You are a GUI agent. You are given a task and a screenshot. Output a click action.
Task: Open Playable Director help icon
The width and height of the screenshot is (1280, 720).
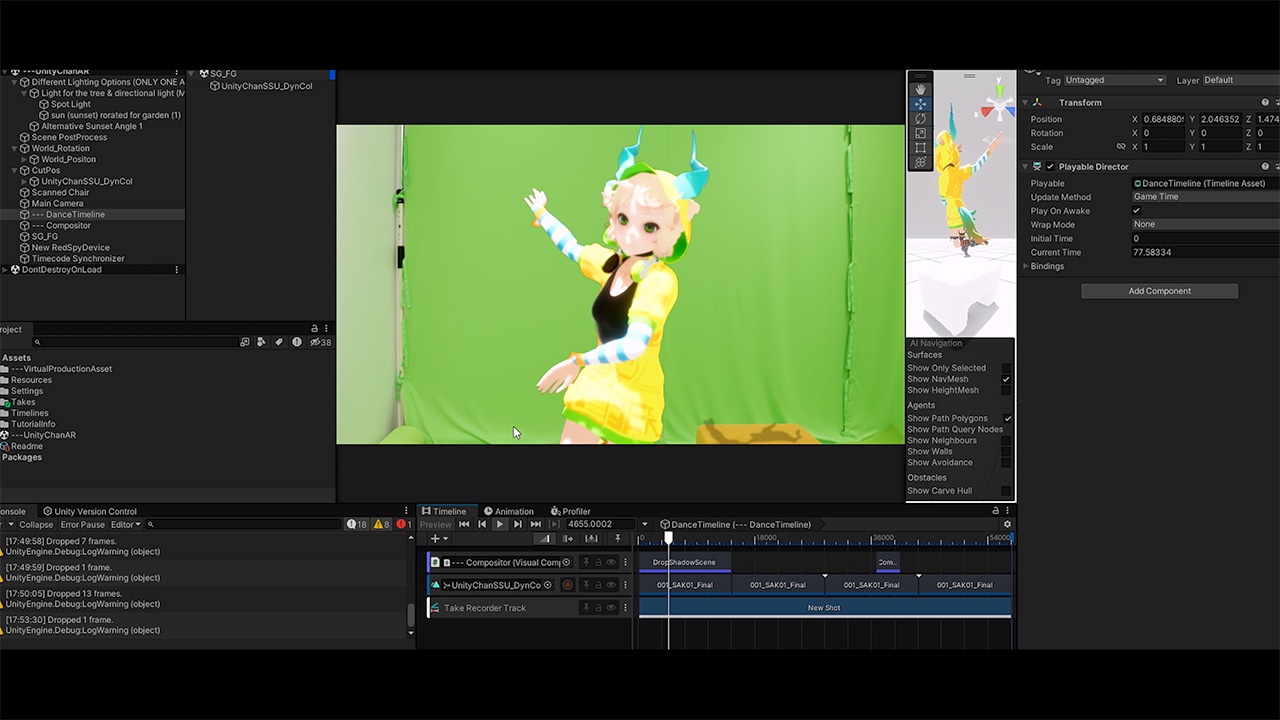tap(1265, 167)
